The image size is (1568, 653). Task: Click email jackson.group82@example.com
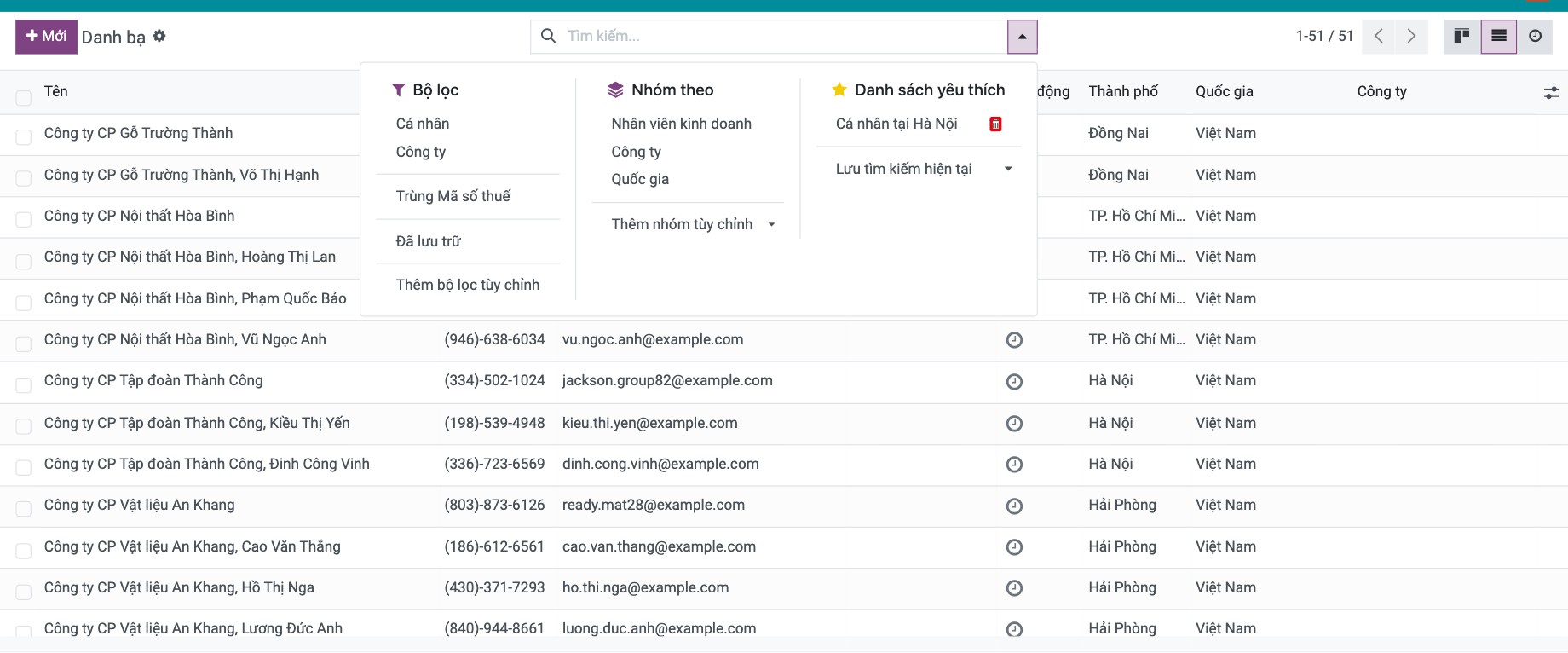pos(667,380)
